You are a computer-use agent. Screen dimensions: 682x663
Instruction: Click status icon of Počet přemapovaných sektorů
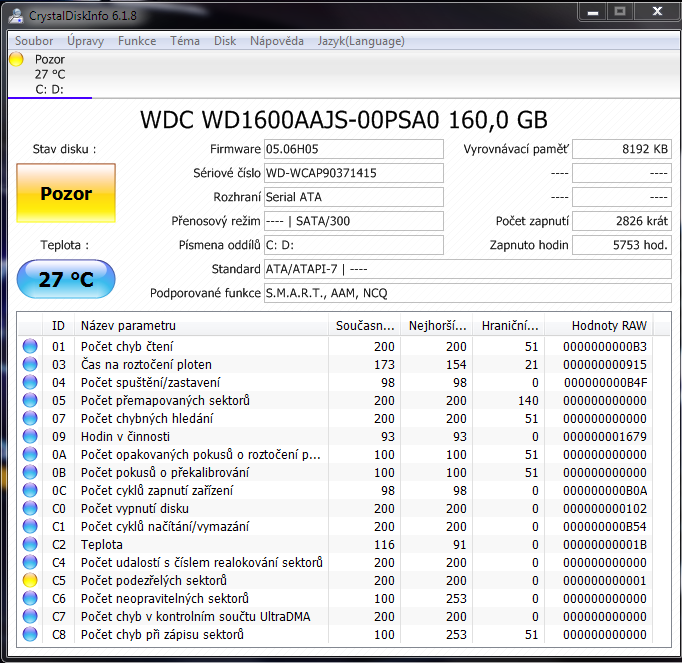click(30, 400)
